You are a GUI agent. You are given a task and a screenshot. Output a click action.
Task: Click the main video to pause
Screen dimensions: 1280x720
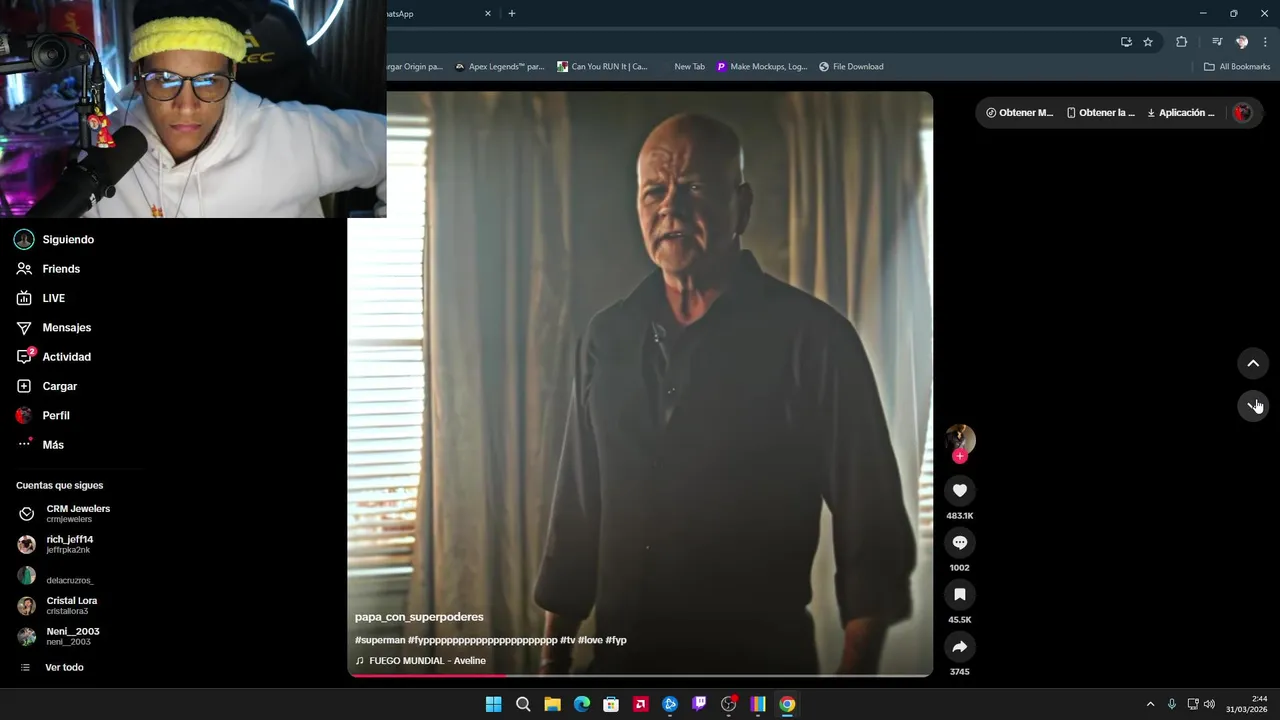(640, 384)
